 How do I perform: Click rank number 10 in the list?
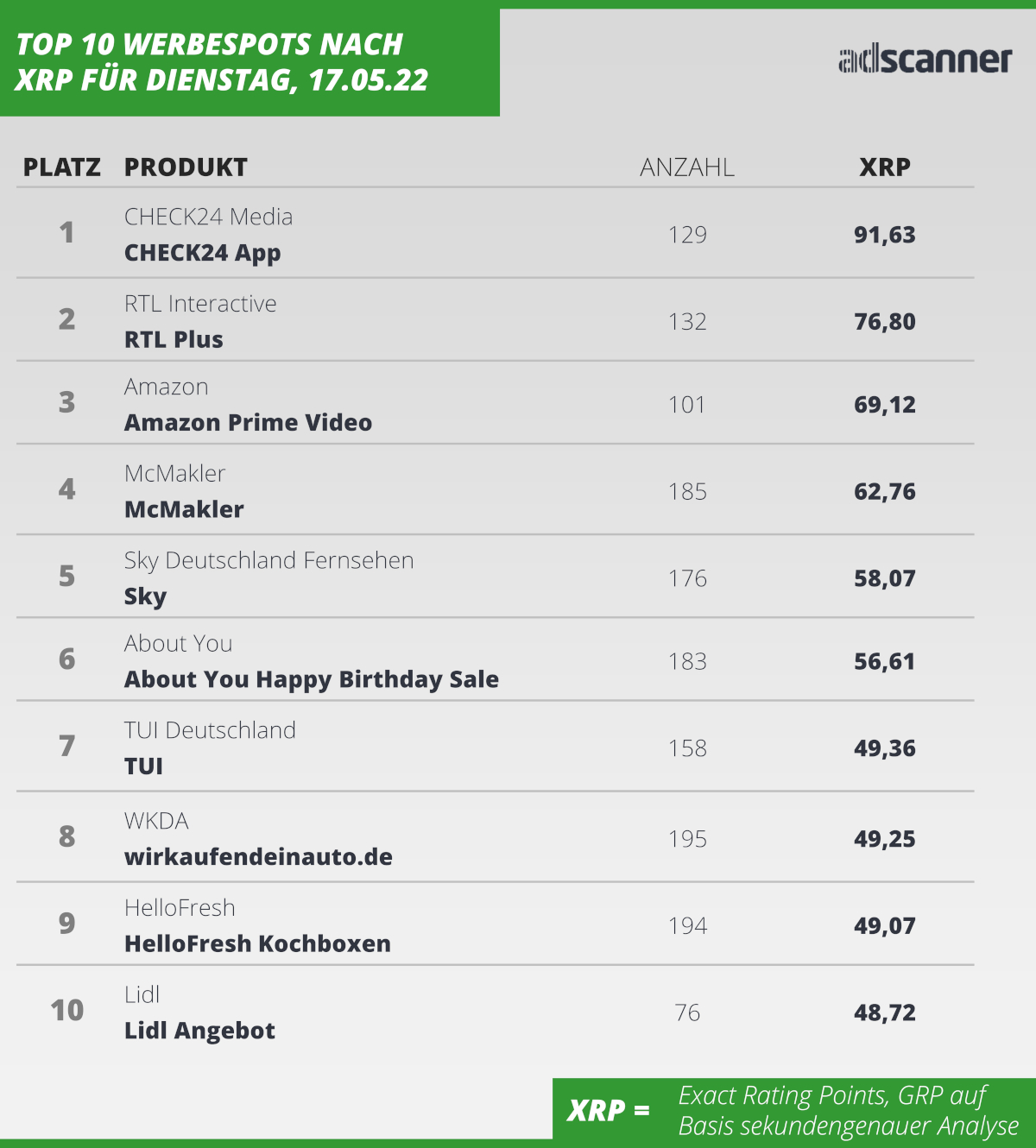tap(66, 1010)
